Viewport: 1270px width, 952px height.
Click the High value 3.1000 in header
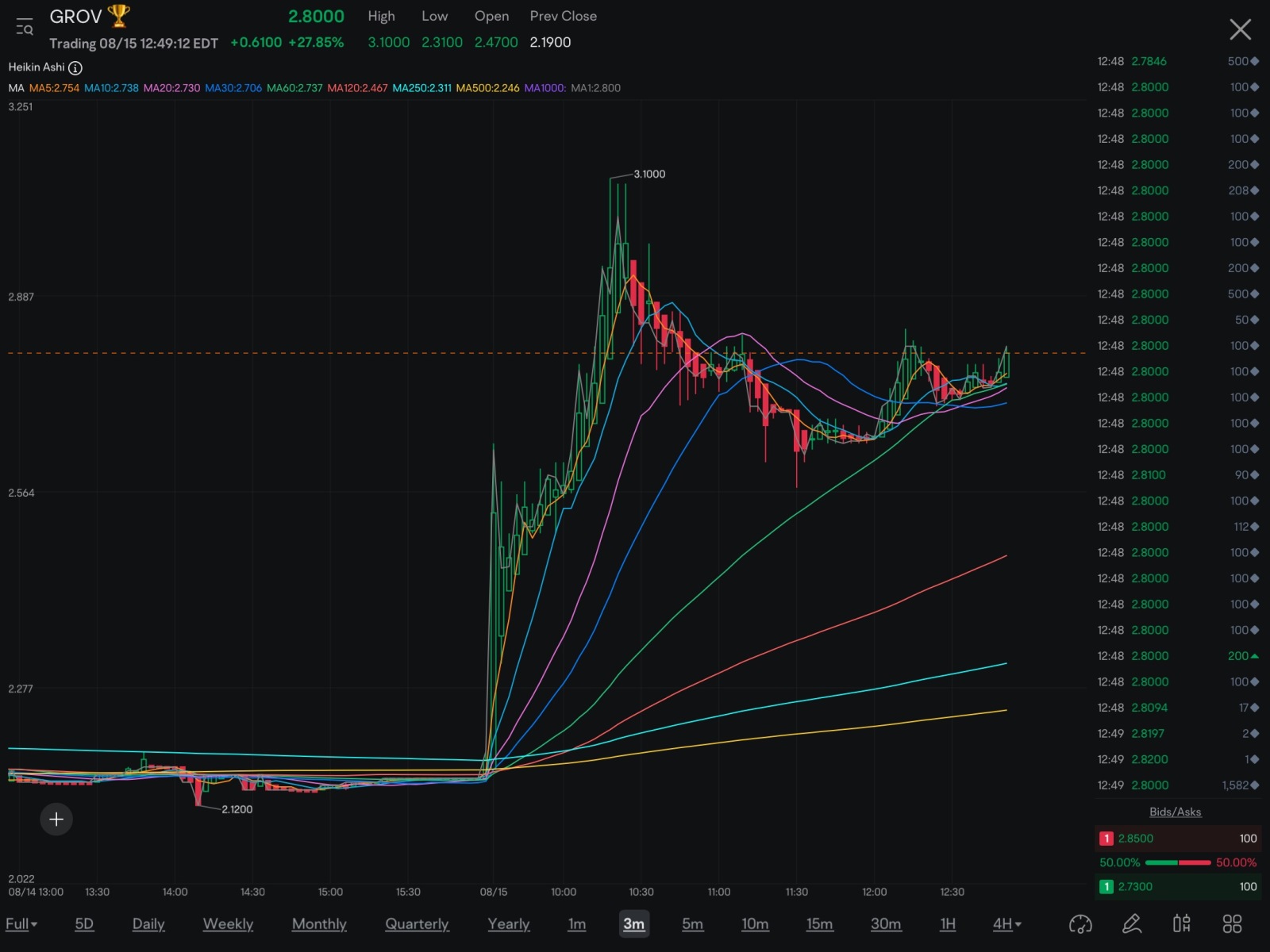tap(389, 42)
